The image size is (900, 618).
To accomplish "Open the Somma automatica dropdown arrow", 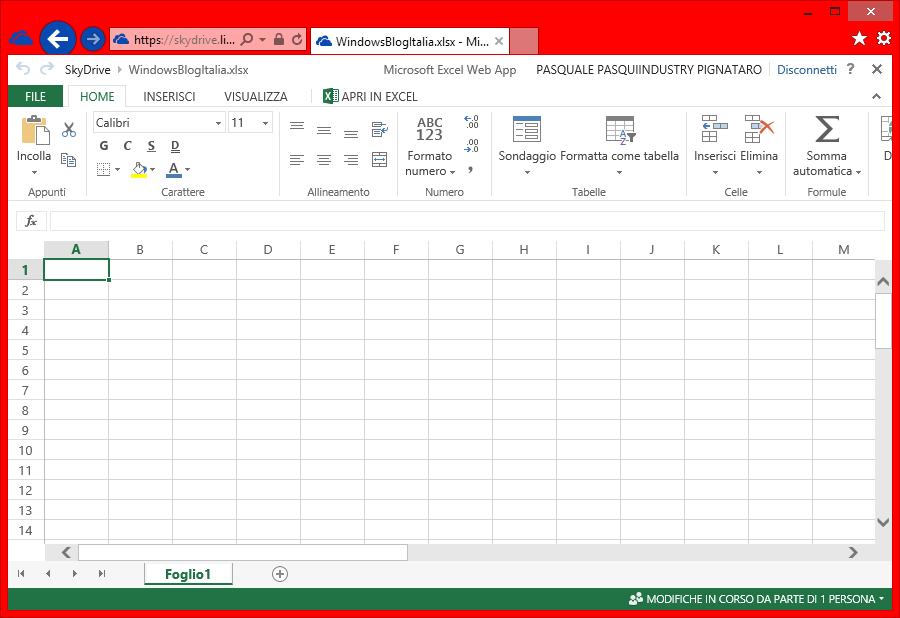I will (859, 172).
